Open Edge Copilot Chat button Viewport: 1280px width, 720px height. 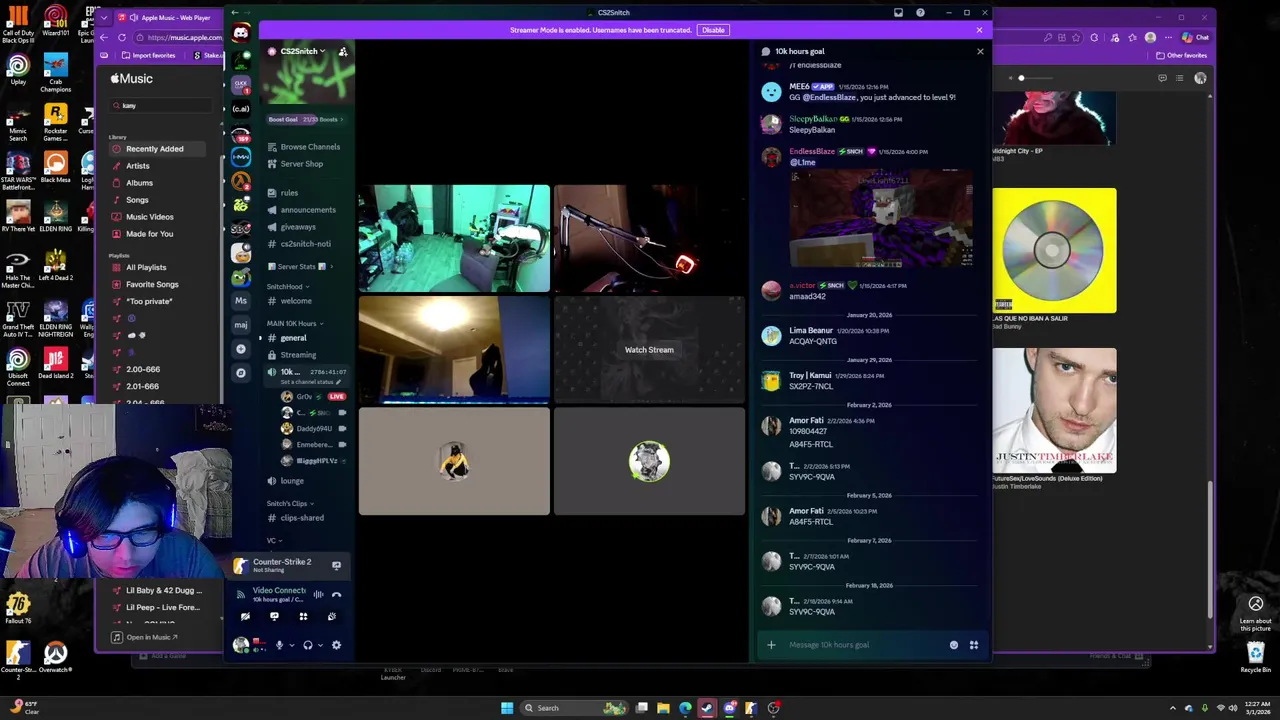point(1195,37)
